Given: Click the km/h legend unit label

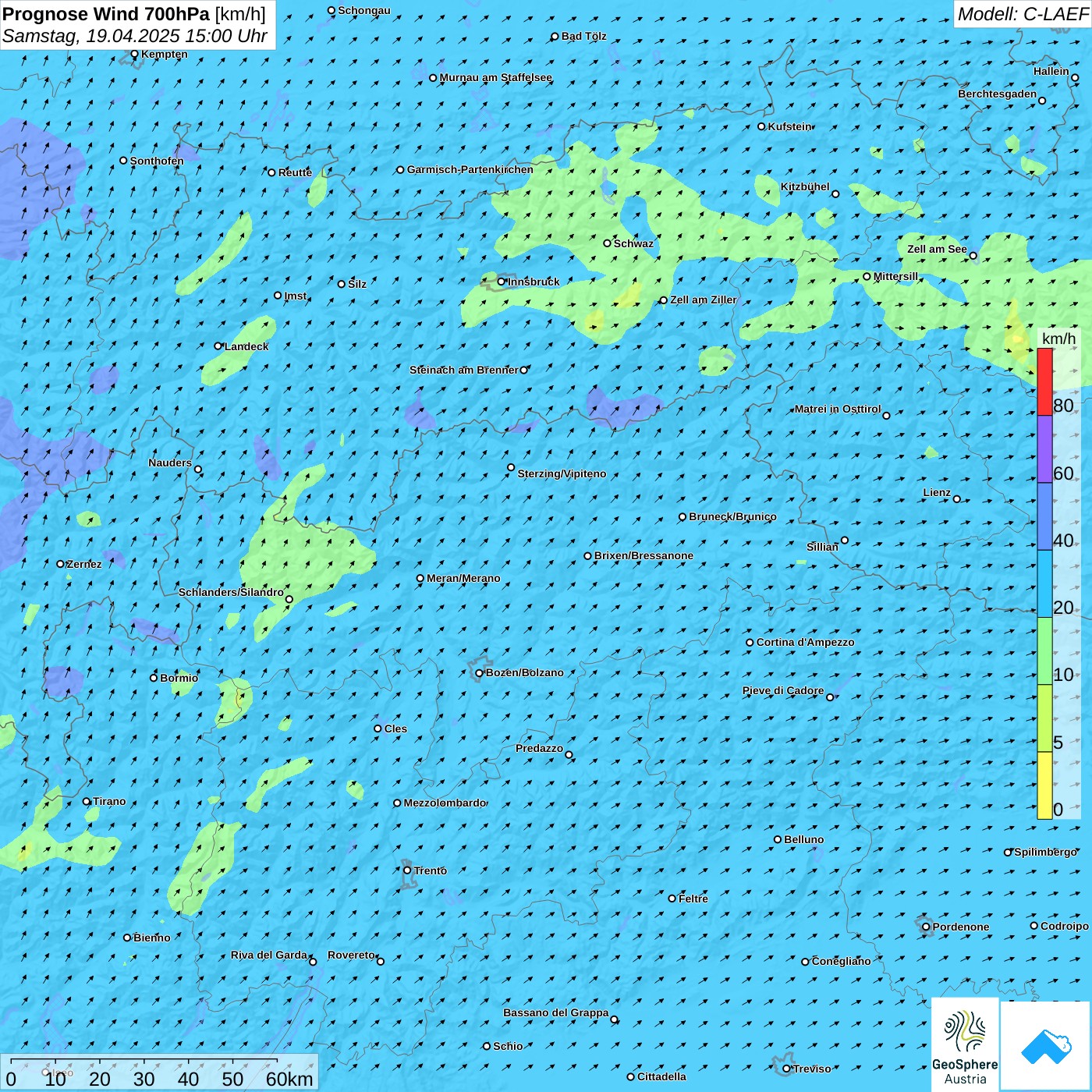Looking at the screenshot, I should tap(1058, 339).
